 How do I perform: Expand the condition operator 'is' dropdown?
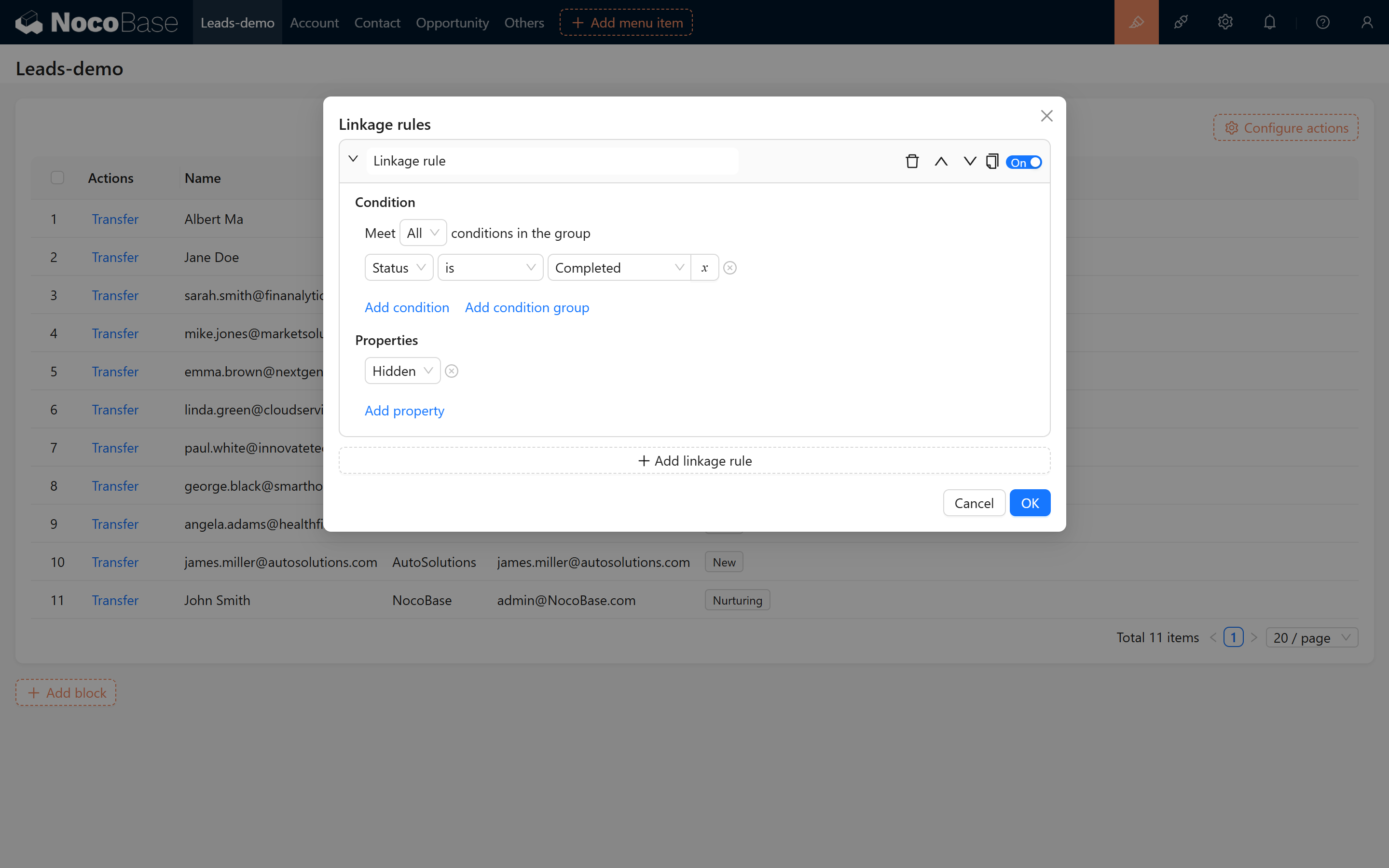point(490,267)
